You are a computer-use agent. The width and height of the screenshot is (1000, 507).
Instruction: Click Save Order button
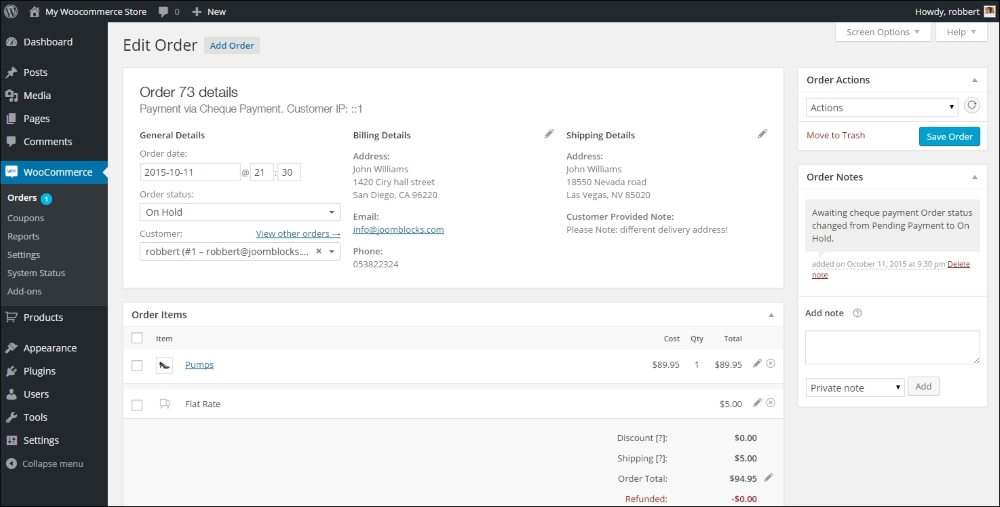[949, 136]
